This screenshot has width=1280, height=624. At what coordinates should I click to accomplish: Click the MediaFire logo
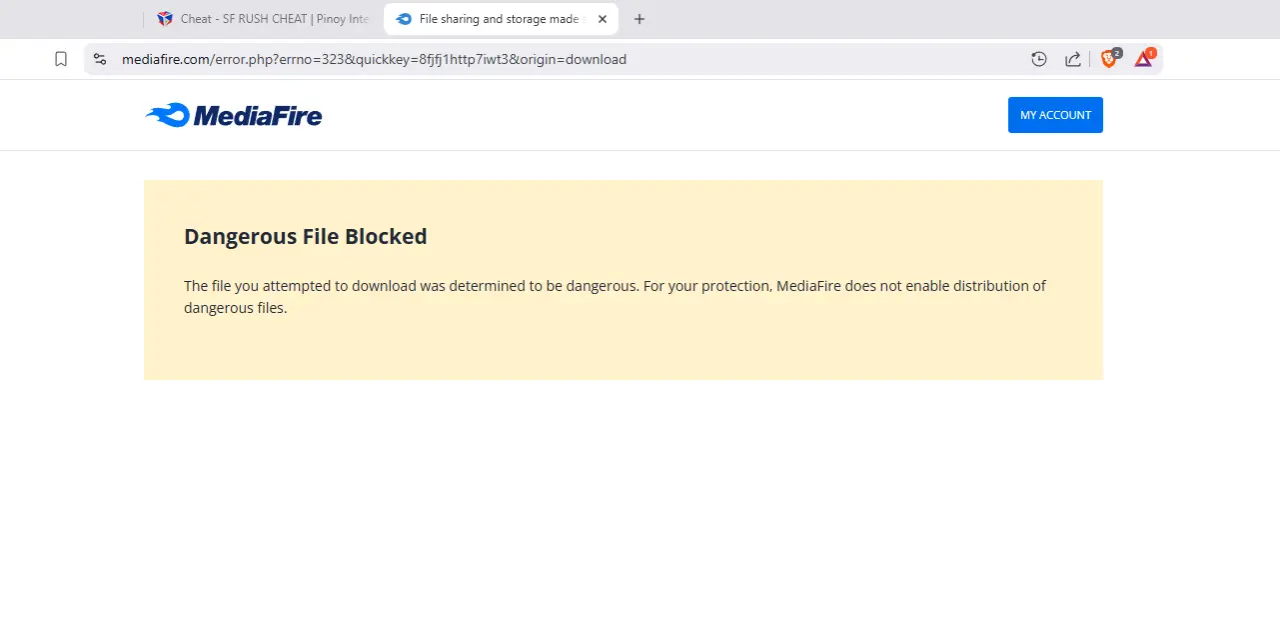[x=234, y=116]
